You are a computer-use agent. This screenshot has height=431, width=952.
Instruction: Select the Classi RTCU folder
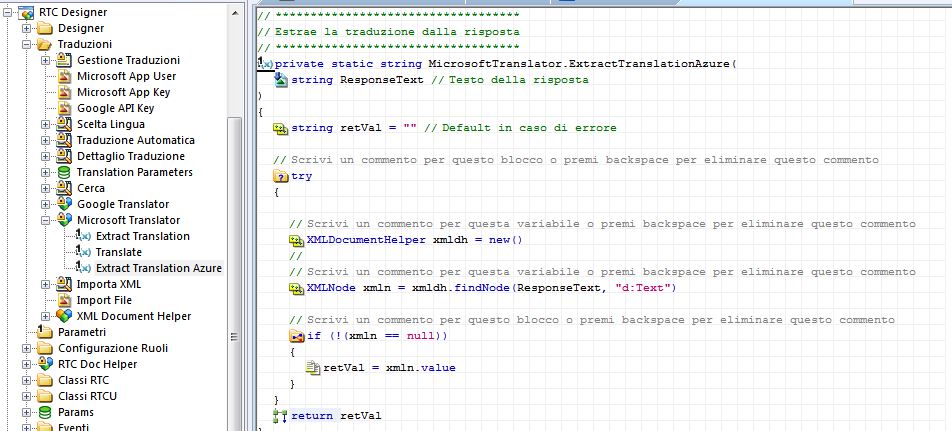tap(87, 396)
